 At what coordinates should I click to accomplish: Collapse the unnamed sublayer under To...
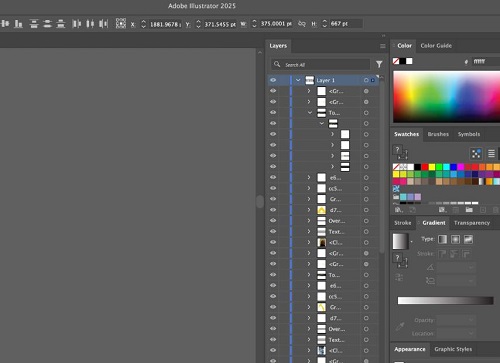click(x=322, y=123)
